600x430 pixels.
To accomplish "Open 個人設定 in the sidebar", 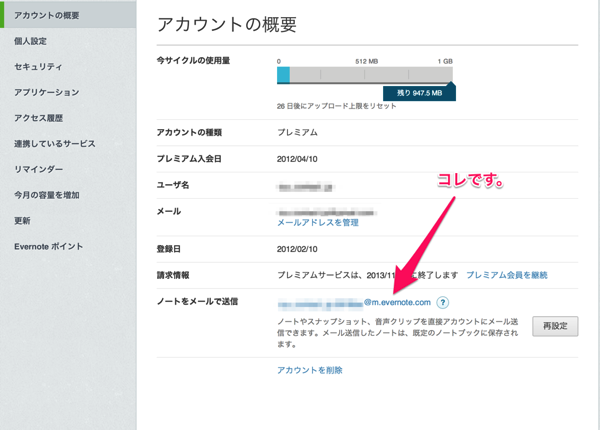I will (x=31, y=41).
